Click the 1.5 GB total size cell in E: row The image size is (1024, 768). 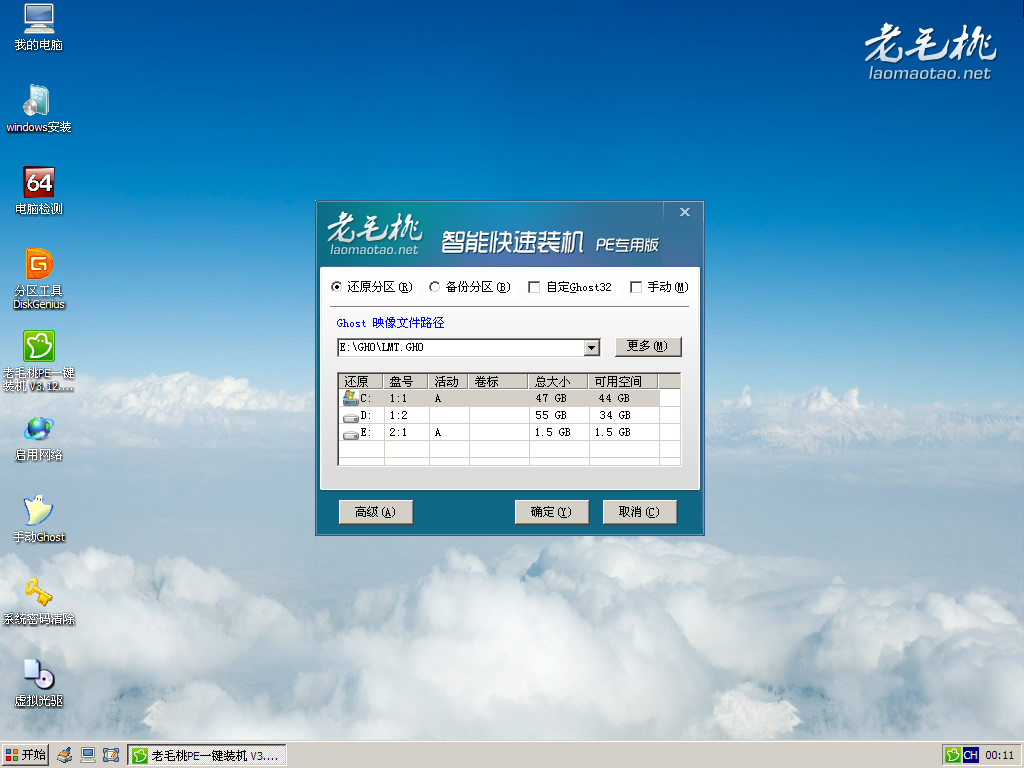click(558, 432)
